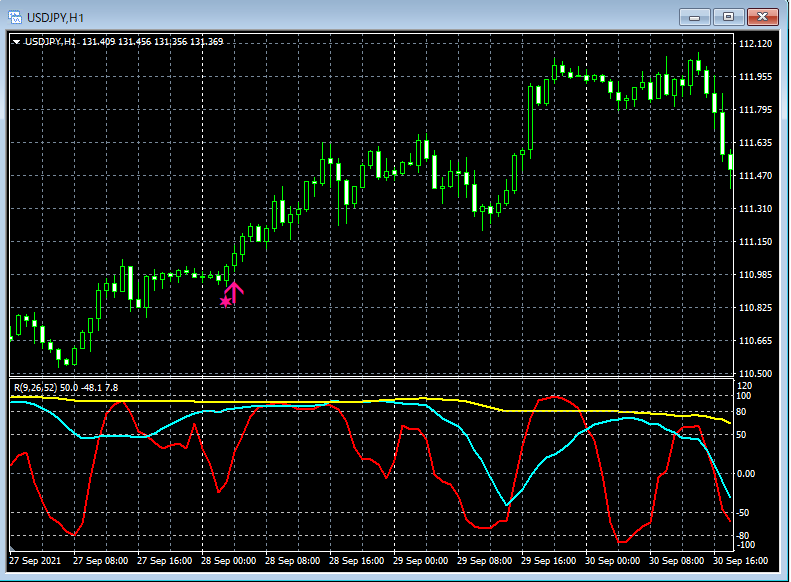The width and height of the screenshot is (791, 582).
Task: Click the USDJPY,H1 window title text
Action: tap(55, 17)
